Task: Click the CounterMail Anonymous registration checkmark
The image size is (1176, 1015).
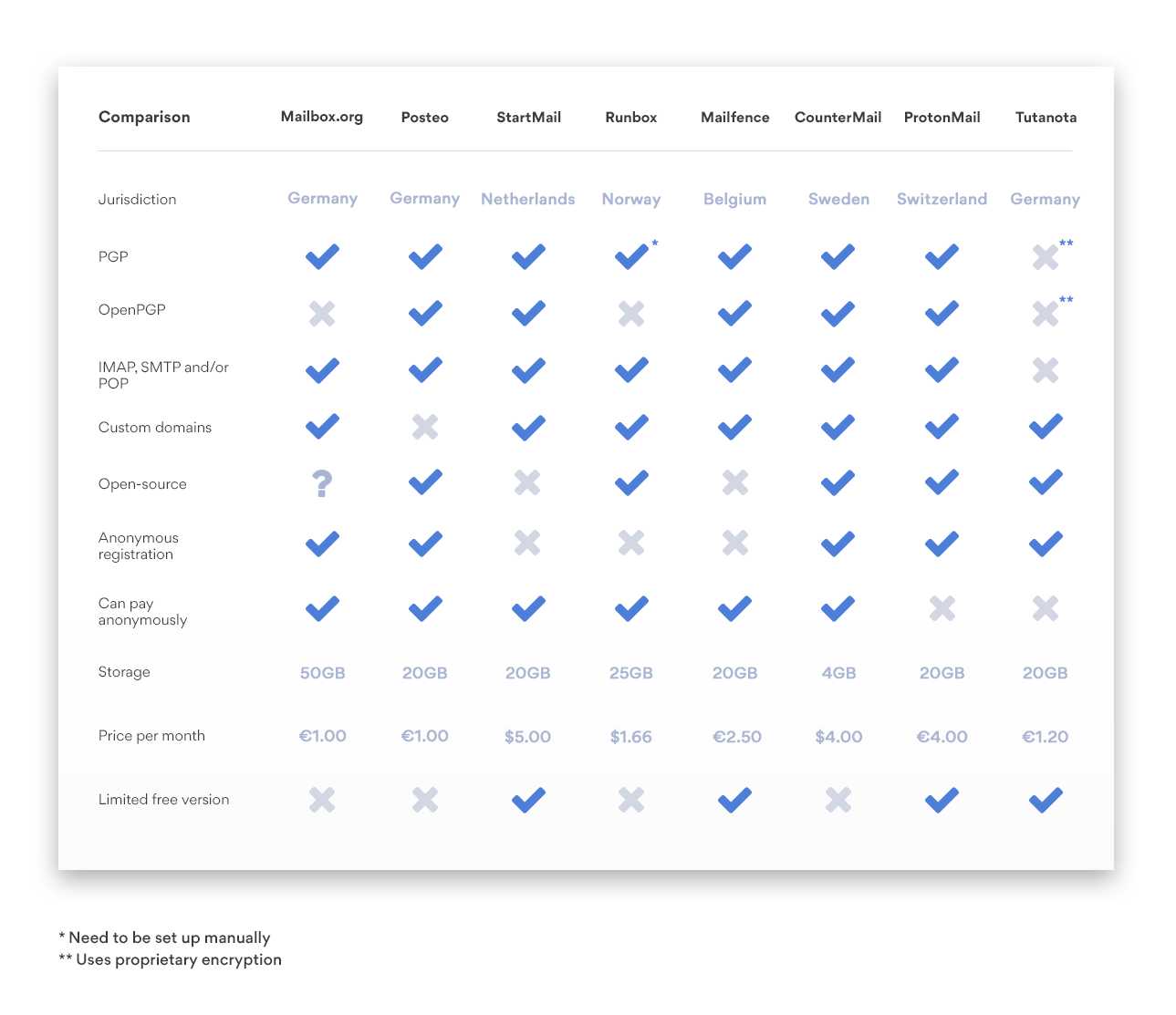Action: pyautogui.click(x=838, y=544)
